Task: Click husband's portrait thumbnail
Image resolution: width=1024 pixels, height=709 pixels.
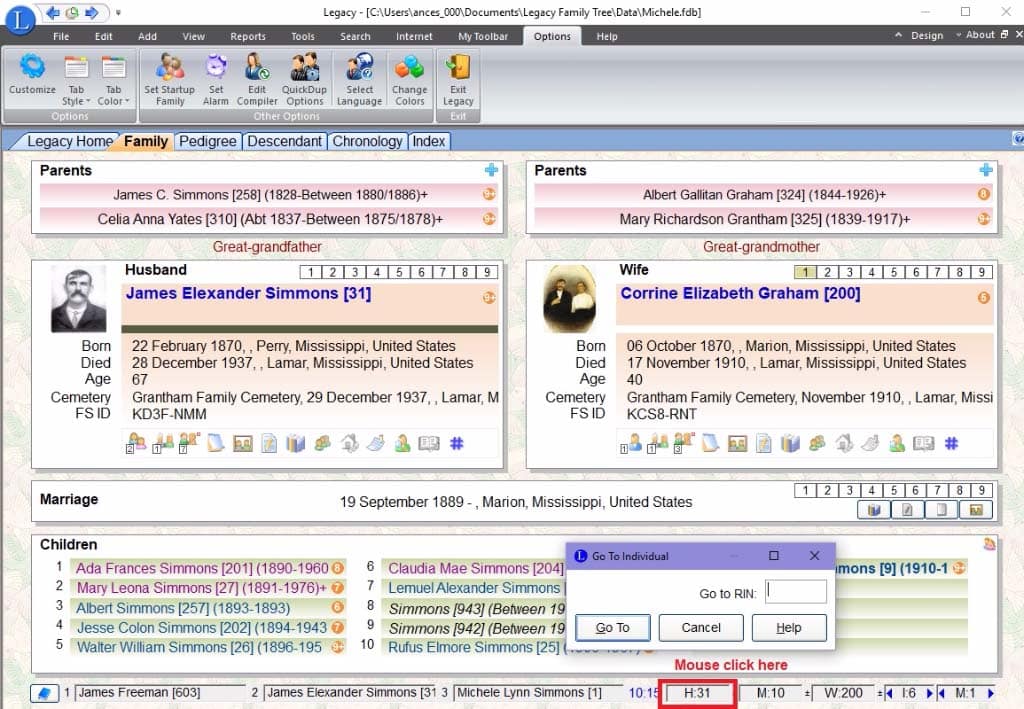Action: point(79,300)
